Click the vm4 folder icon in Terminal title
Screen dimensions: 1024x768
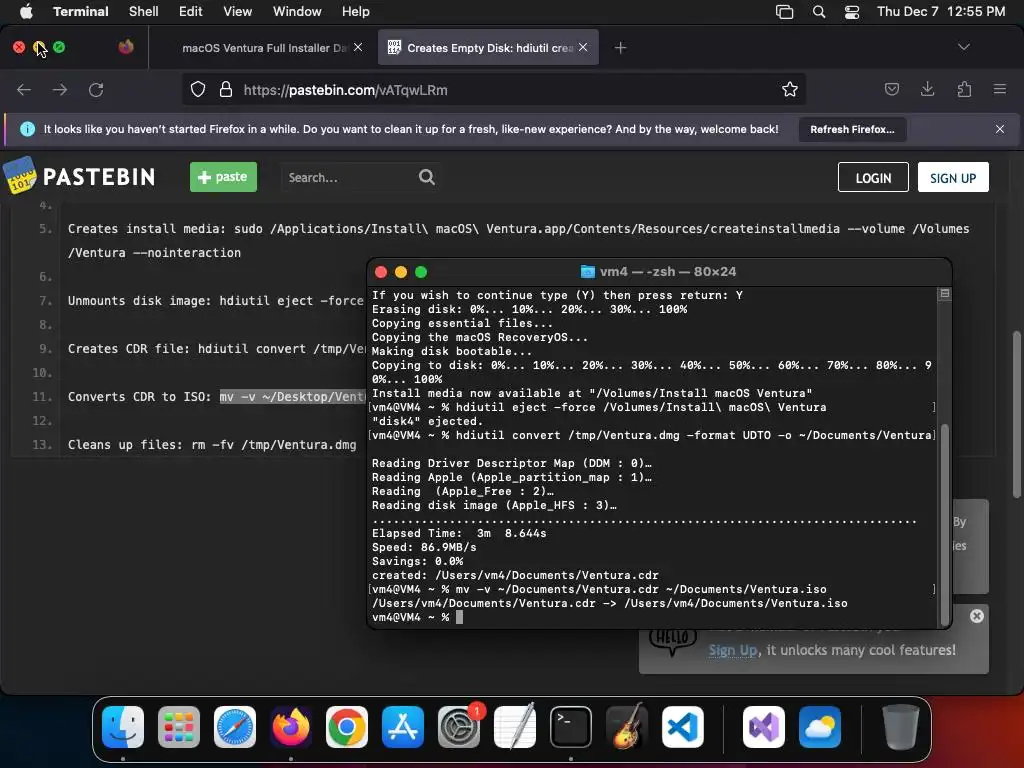click(587, 272)
